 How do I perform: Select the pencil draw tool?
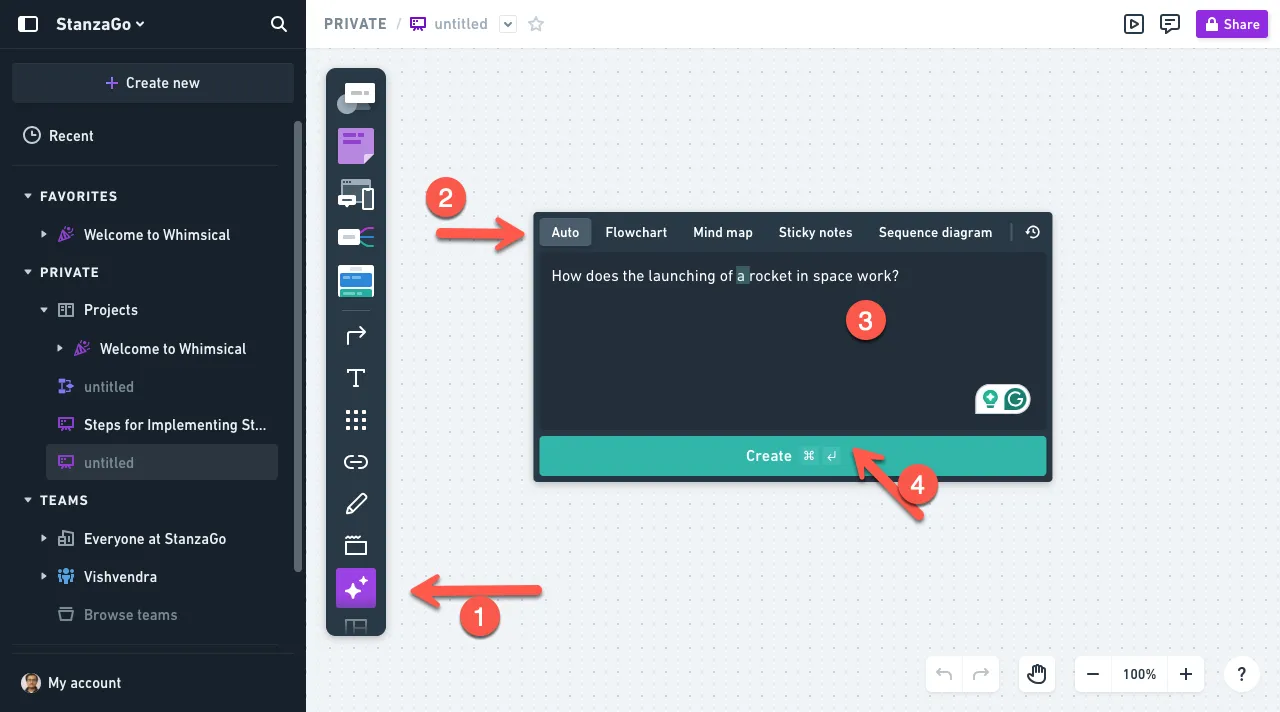pos(356,503)
